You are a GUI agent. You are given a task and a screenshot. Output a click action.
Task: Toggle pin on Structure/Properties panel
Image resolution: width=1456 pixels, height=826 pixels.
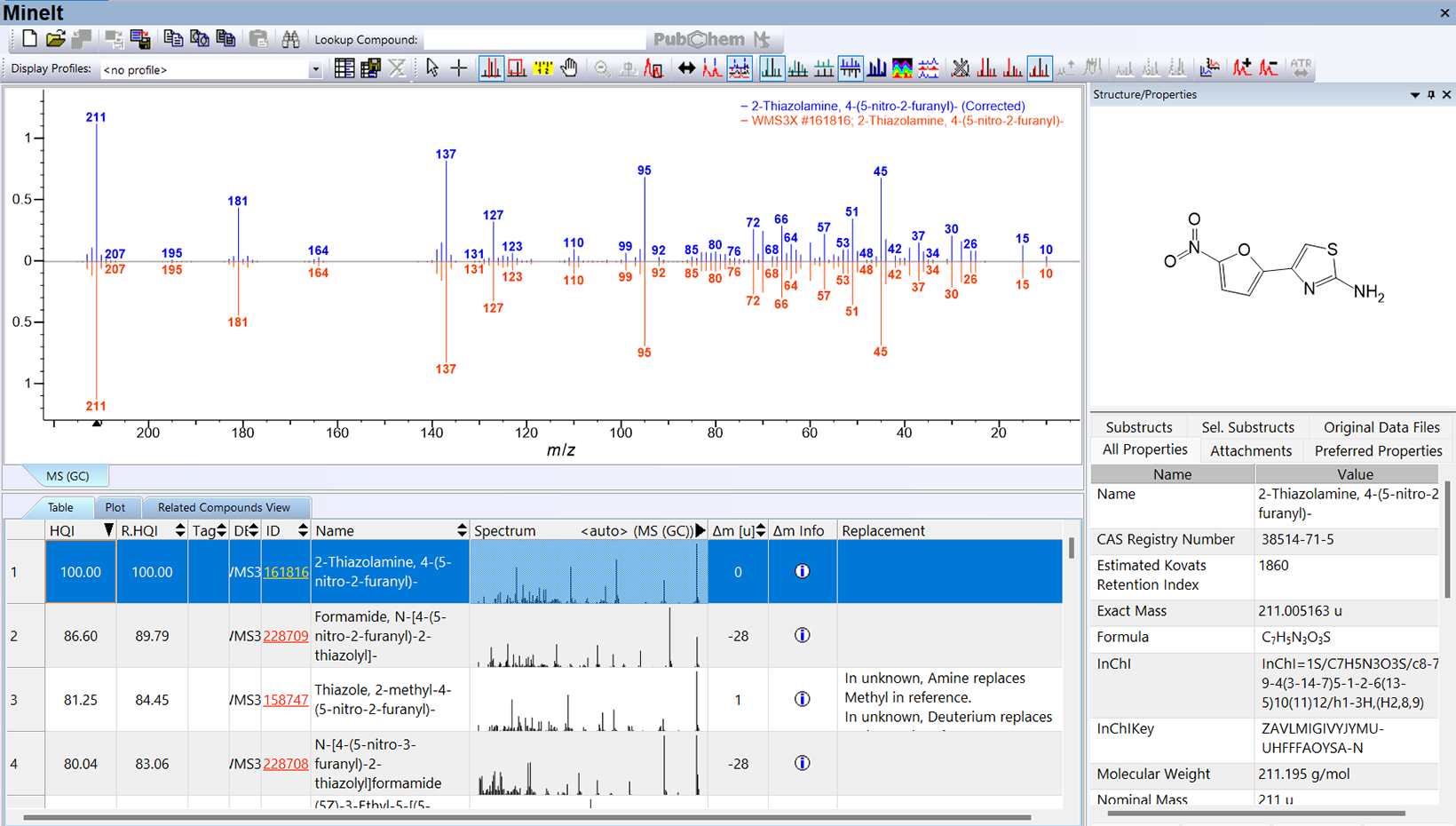click(x=1431, y=94)
